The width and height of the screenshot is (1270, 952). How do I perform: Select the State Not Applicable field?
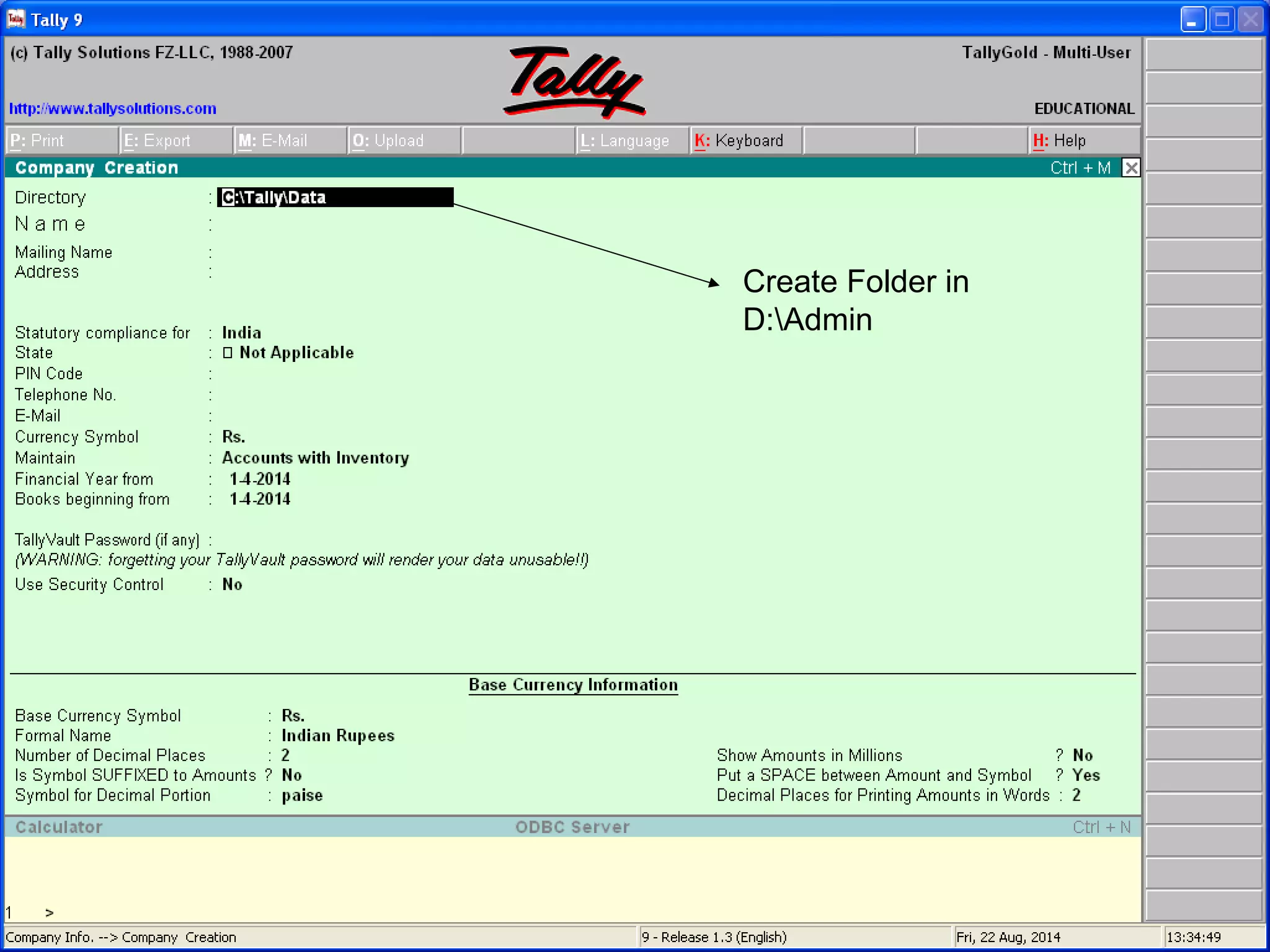click(295, 353)
